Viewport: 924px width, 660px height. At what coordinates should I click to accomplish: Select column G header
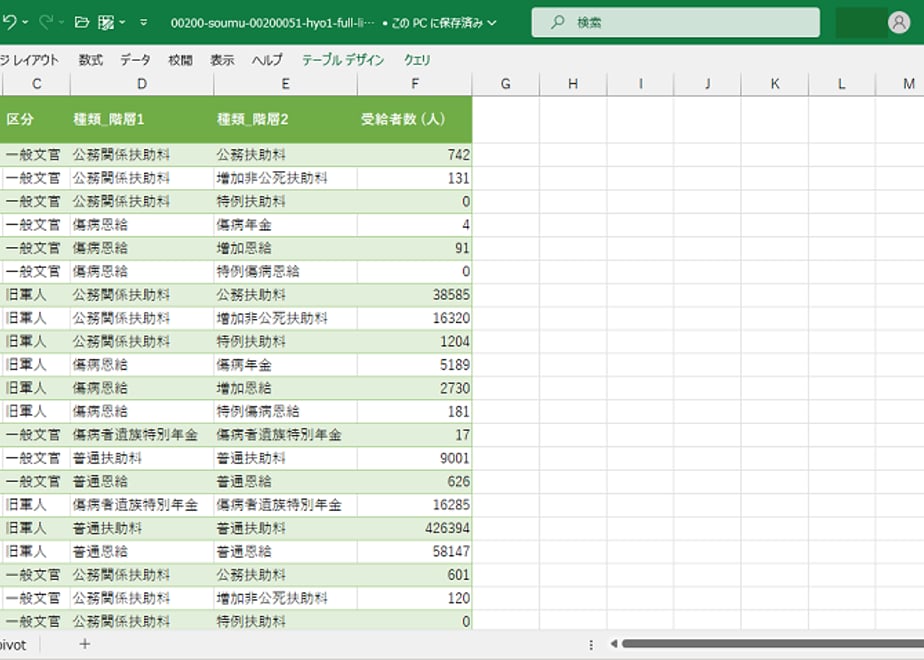coord(506,84)
